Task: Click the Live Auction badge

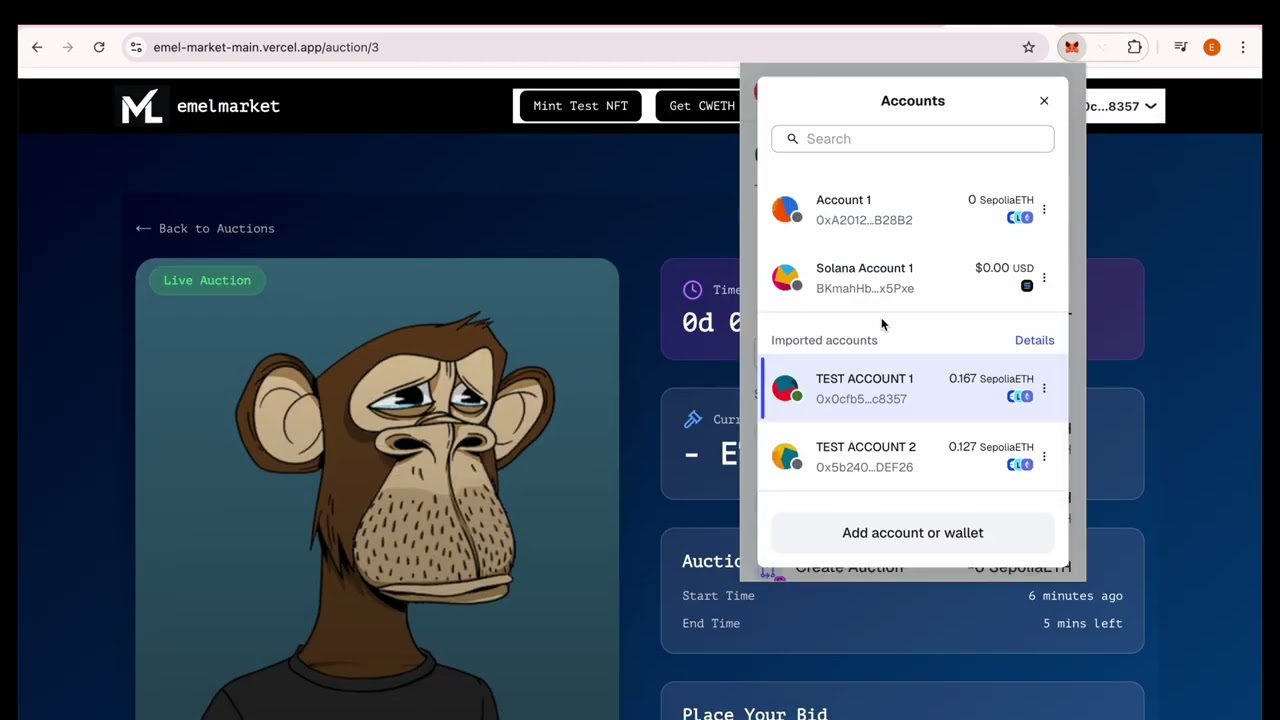Action: tap(207, 280)
